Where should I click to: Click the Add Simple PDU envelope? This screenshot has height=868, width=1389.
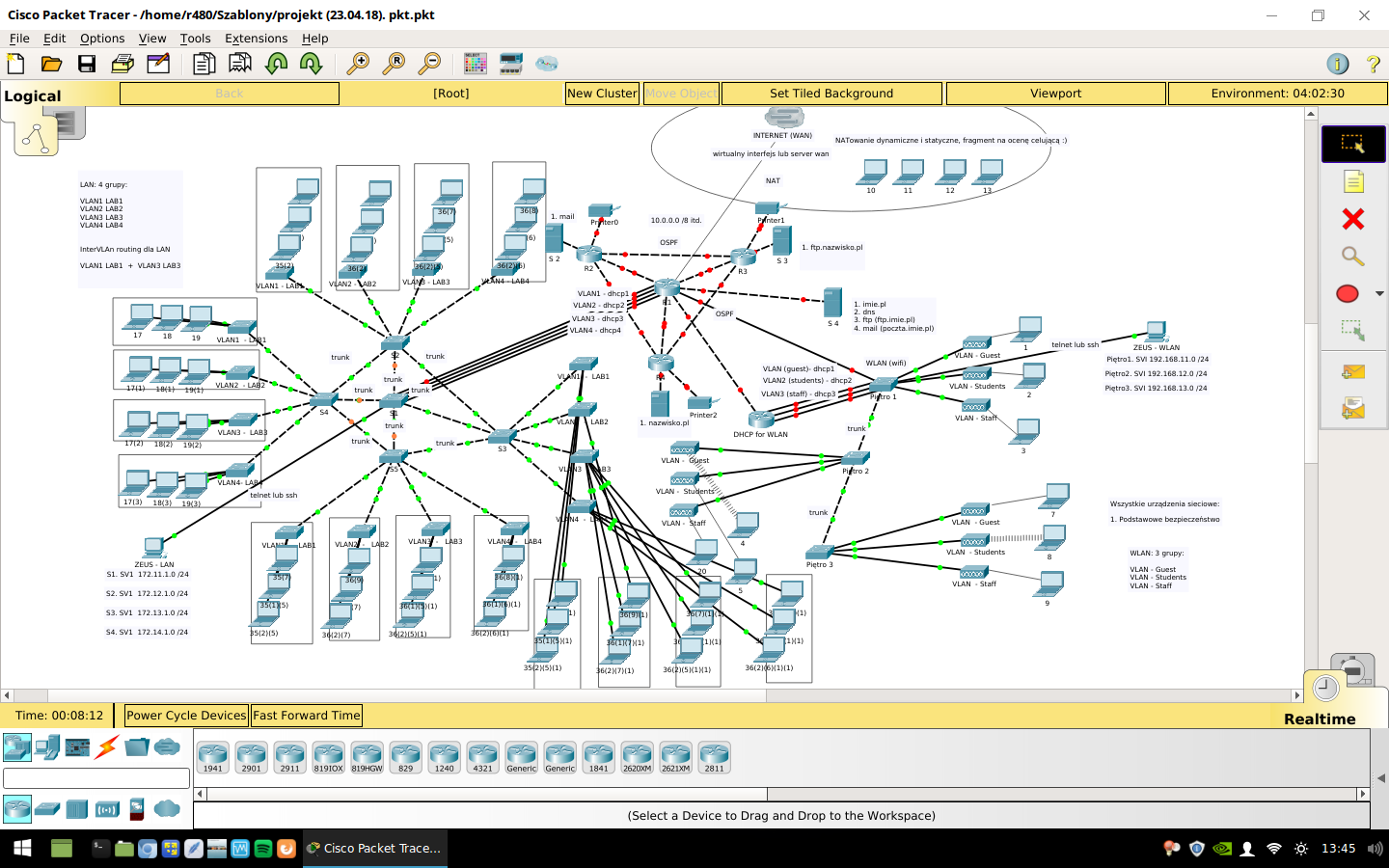pos(1352,372)
